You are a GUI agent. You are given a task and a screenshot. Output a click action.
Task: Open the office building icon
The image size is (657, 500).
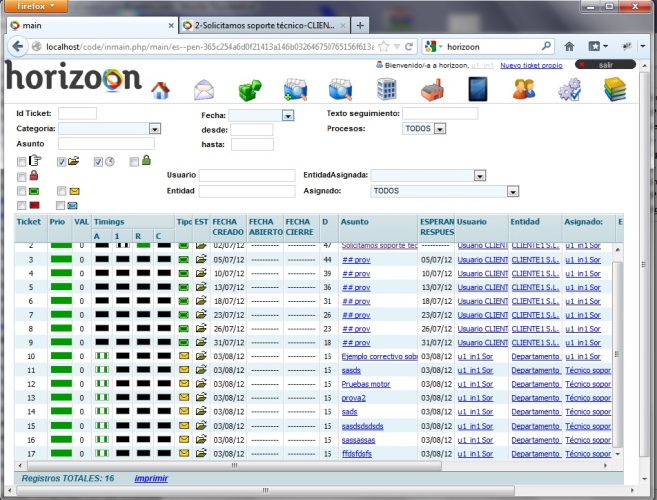click(386, 89)
